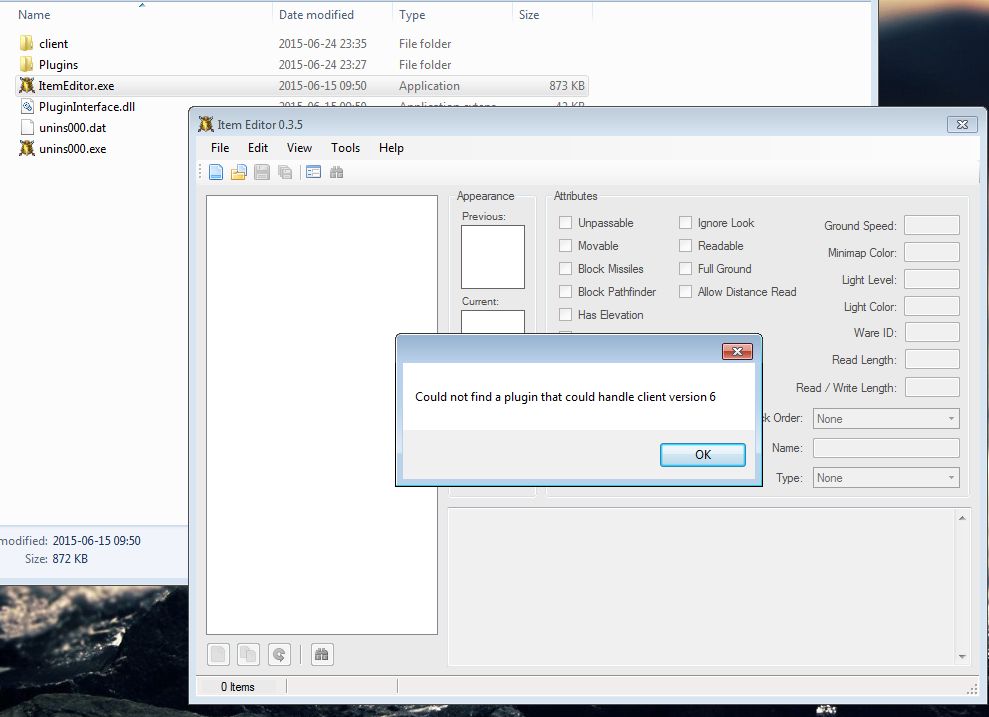Screen dimensions: 989x717
Task: Click the Open folder toolbar icon
Action: (x=238, y=172)
